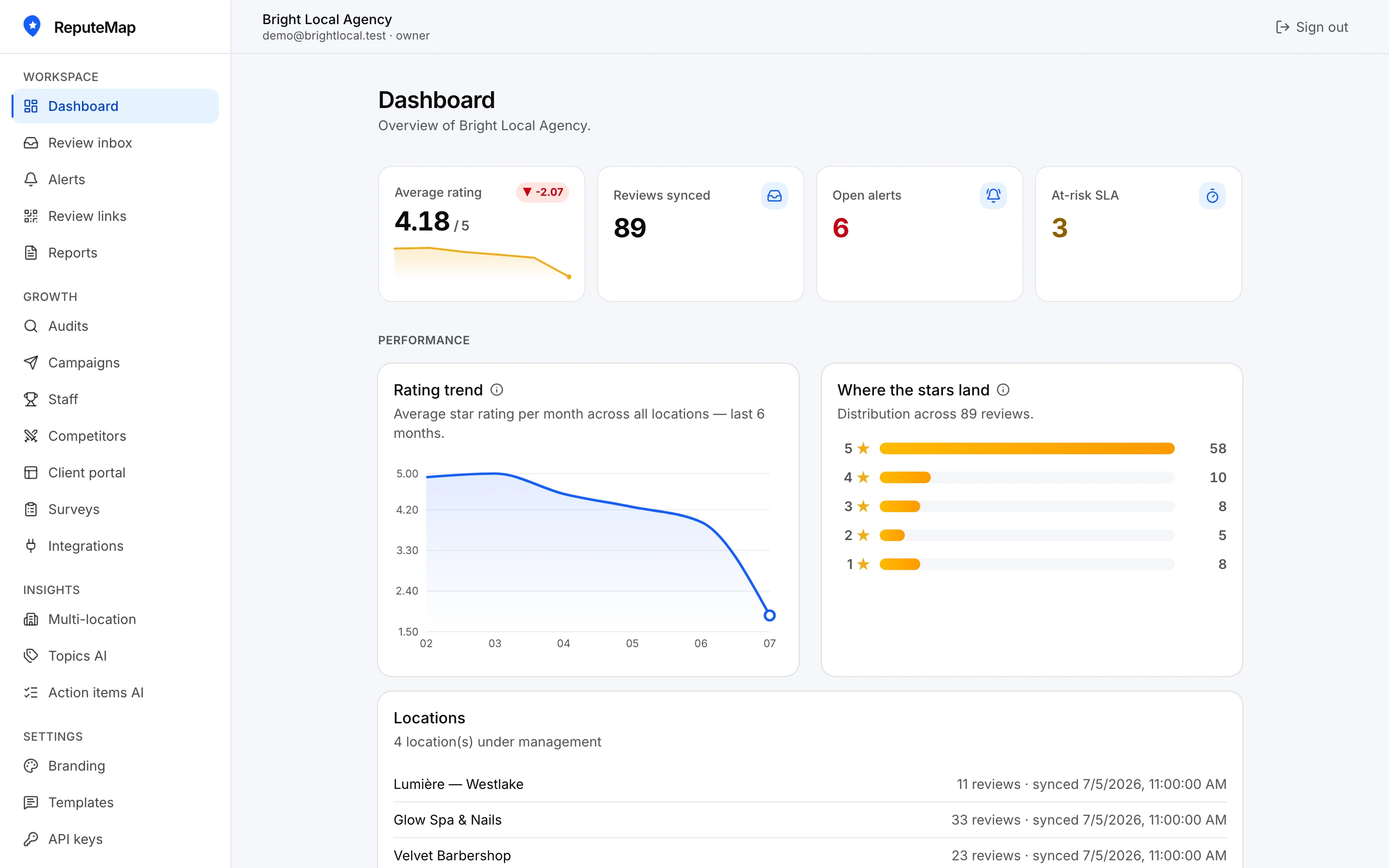Click the Reports document icon
This screenshot has width=1389, height=868.
[x=31, y=253]
